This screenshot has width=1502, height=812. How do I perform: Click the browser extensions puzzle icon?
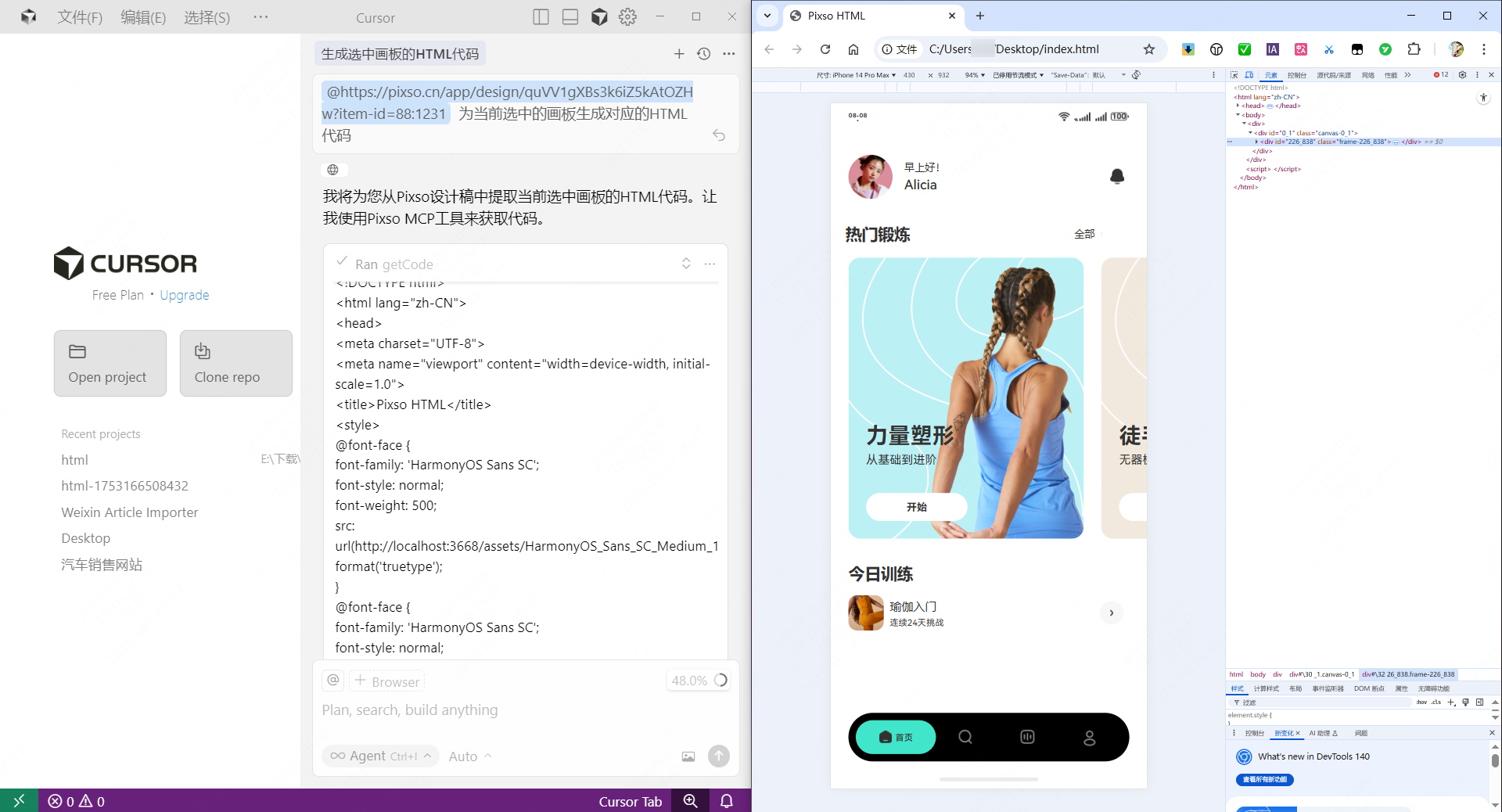click(1414, 49)
